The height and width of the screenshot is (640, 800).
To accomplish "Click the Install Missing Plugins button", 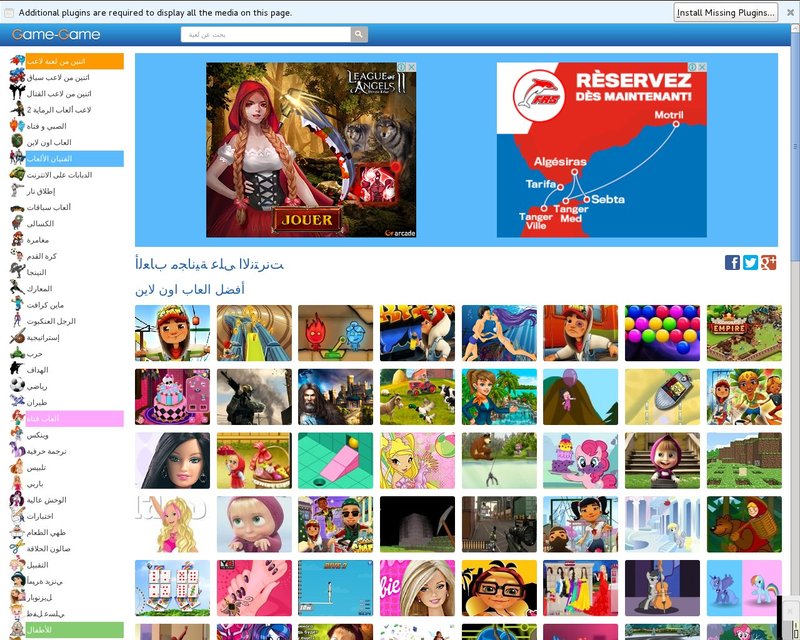I will tap(726, 12).
